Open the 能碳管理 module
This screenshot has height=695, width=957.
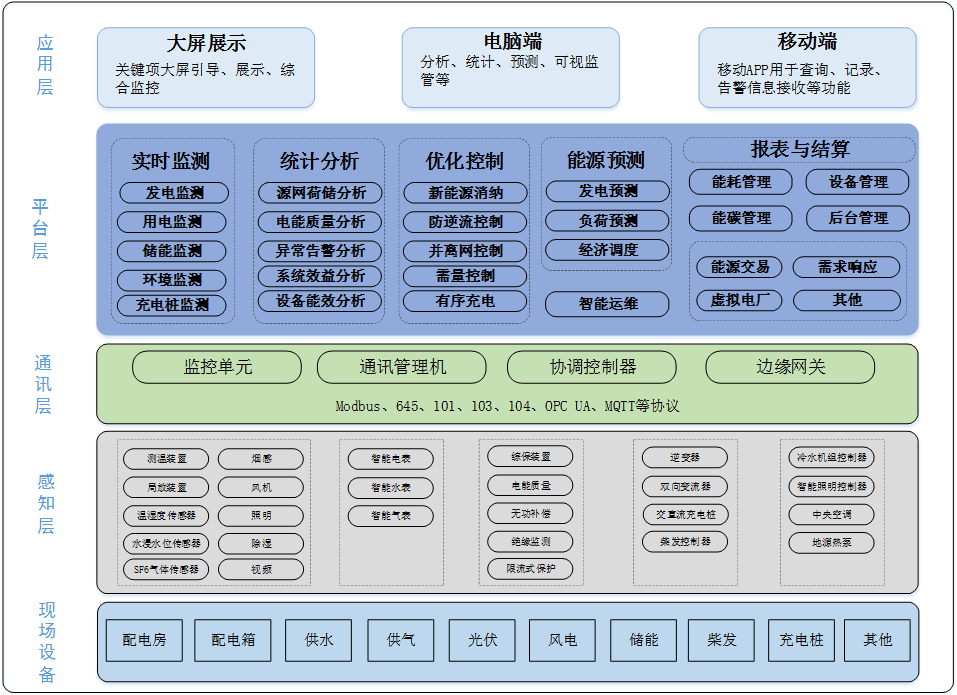click(x=740, y=218)
